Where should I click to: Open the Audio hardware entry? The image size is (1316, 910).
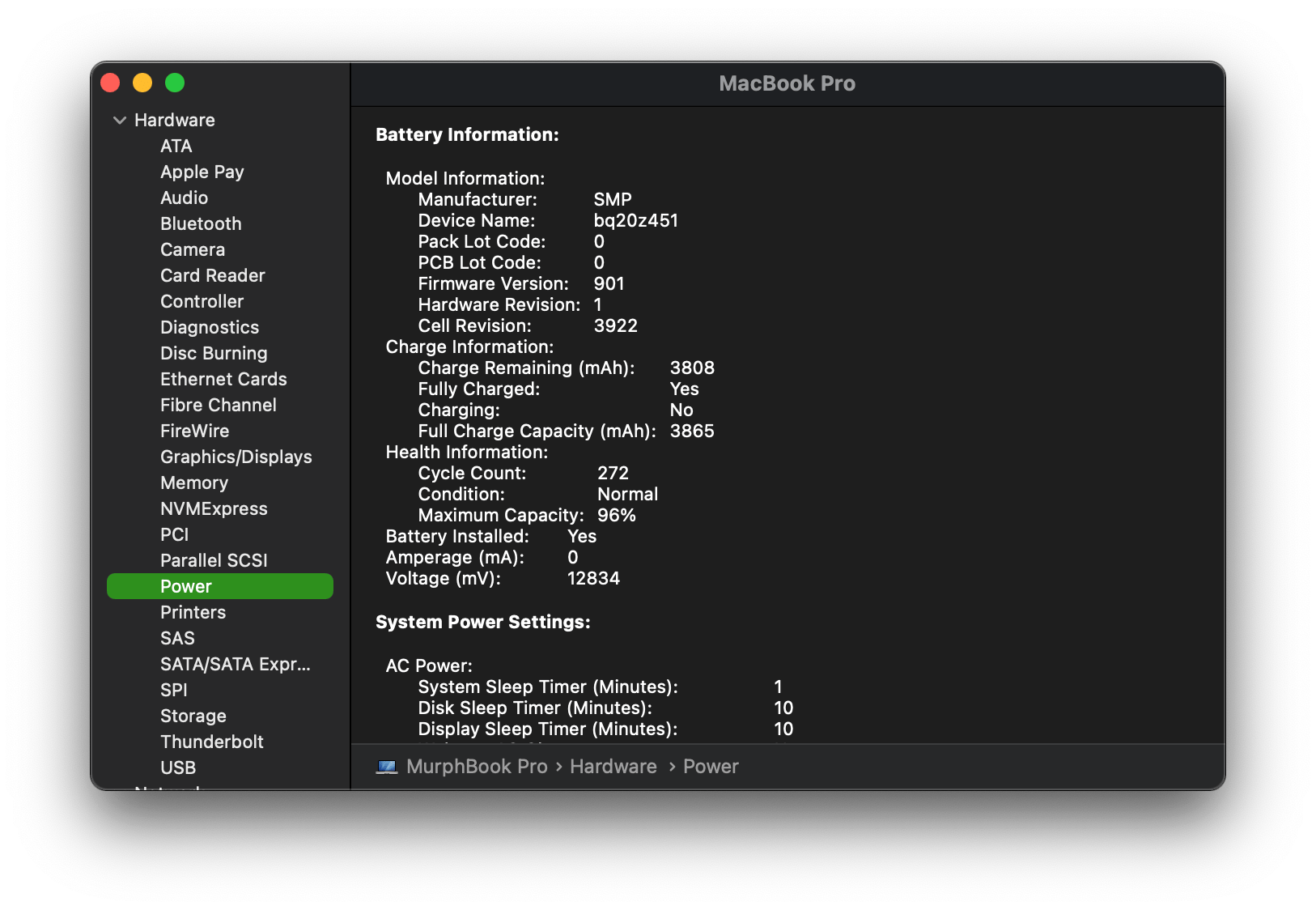[184, 198]
